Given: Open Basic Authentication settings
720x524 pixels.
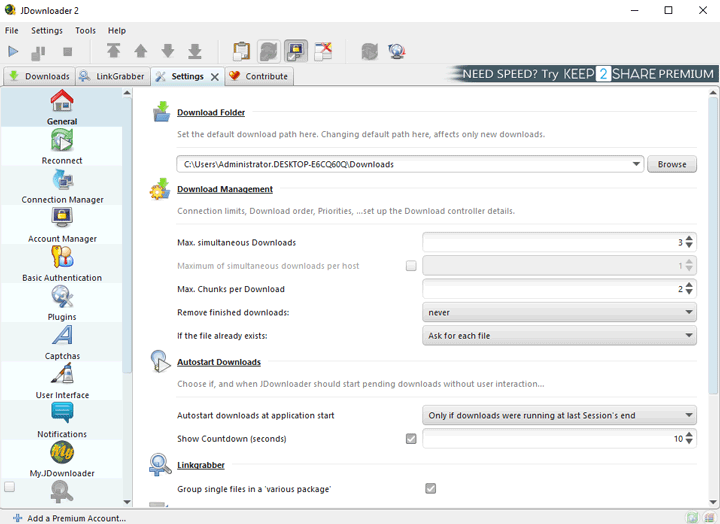Looking at the screenshot, I should tap(62, 264).
